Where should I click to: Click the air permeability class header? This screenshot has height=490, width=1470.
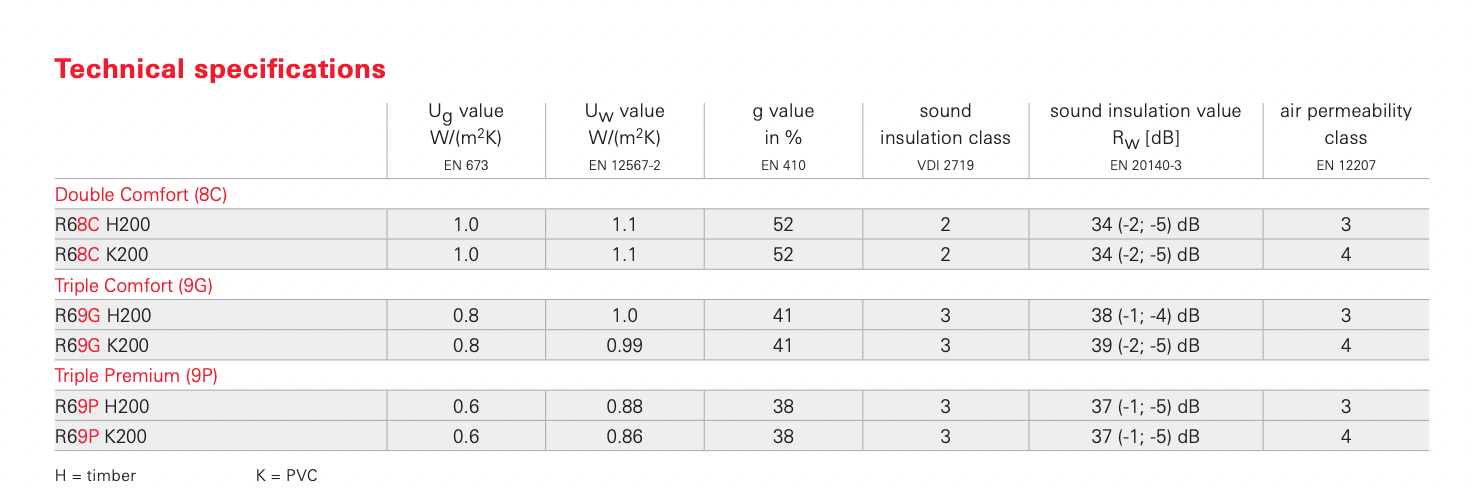point(1346,125)
